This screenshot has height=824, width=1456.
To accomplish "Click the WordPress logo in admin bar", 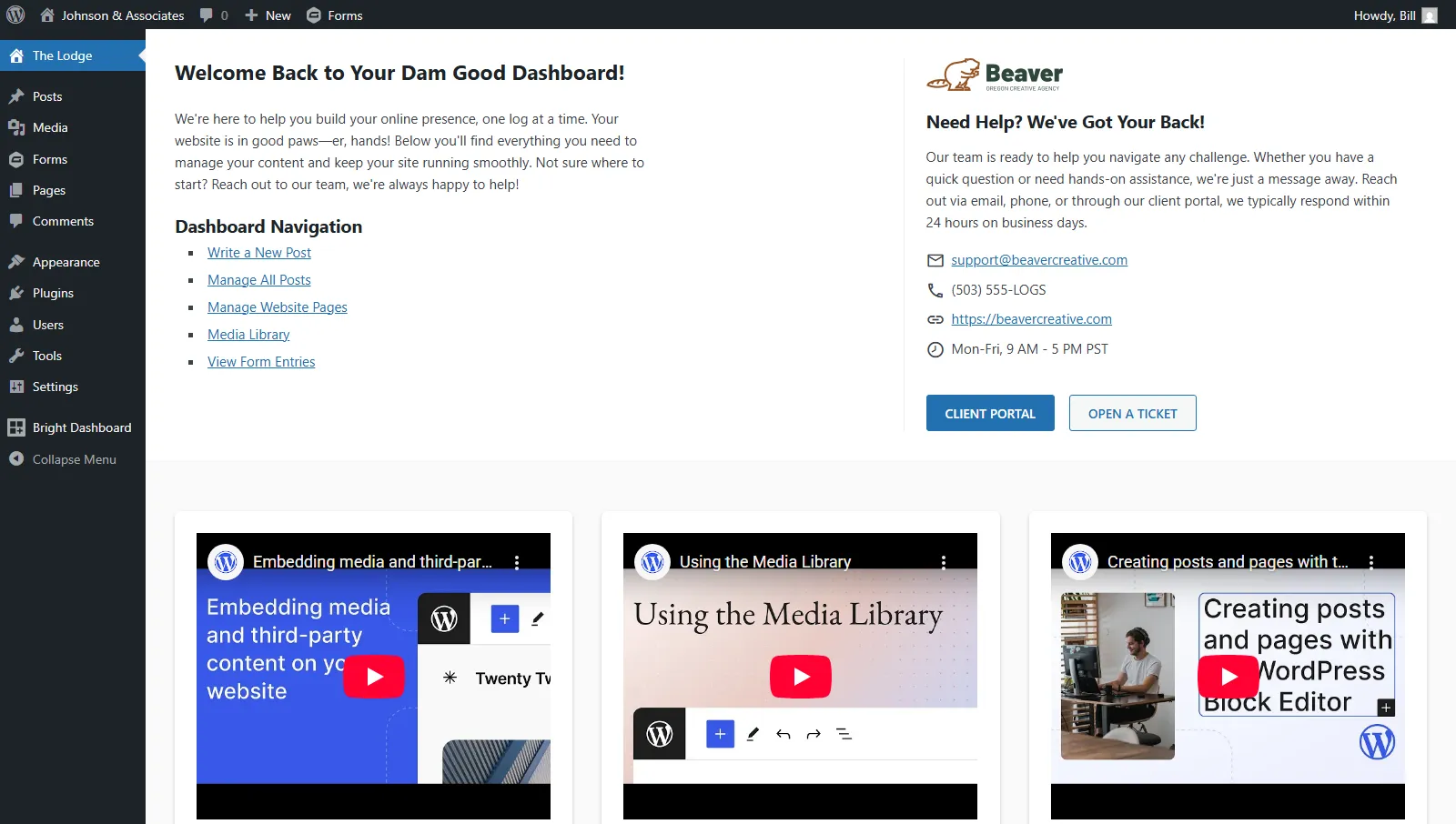I will 15,15.
